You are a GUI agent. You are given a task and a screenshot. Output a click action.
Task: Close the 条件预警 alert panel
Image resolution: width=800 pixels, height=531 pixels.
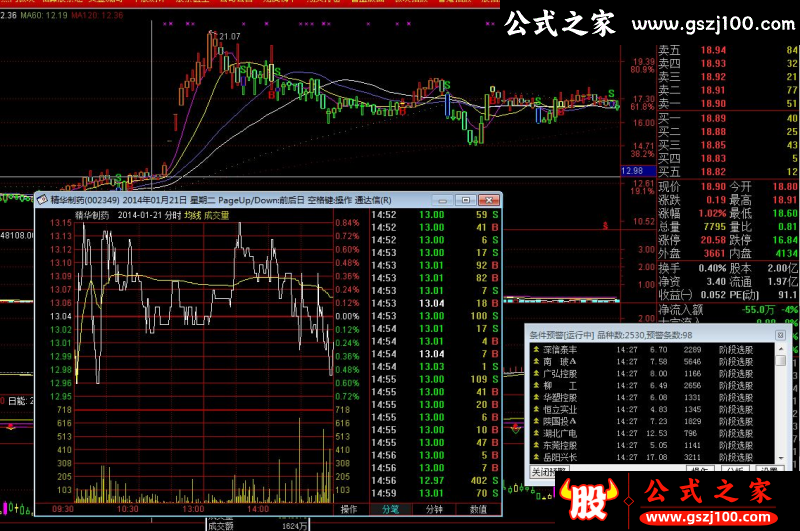coord(780,335)
